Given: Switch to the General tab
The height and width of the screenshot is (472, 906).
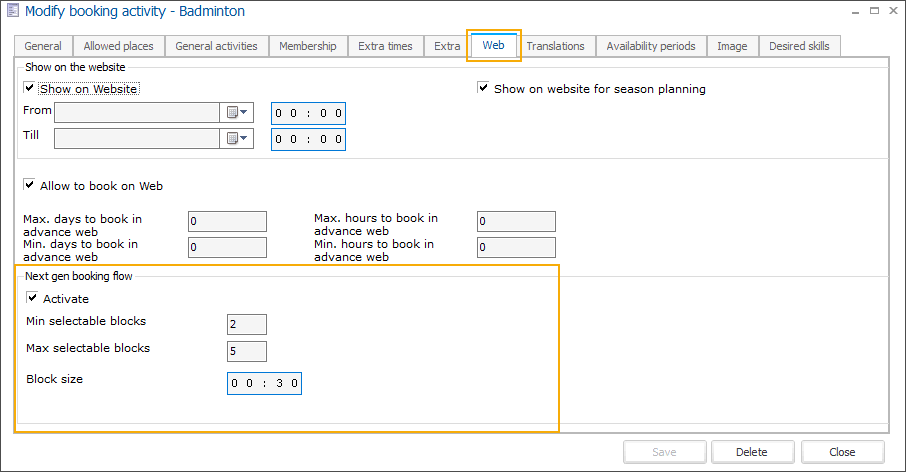Looking at the screenshot, I should point(43,46).
